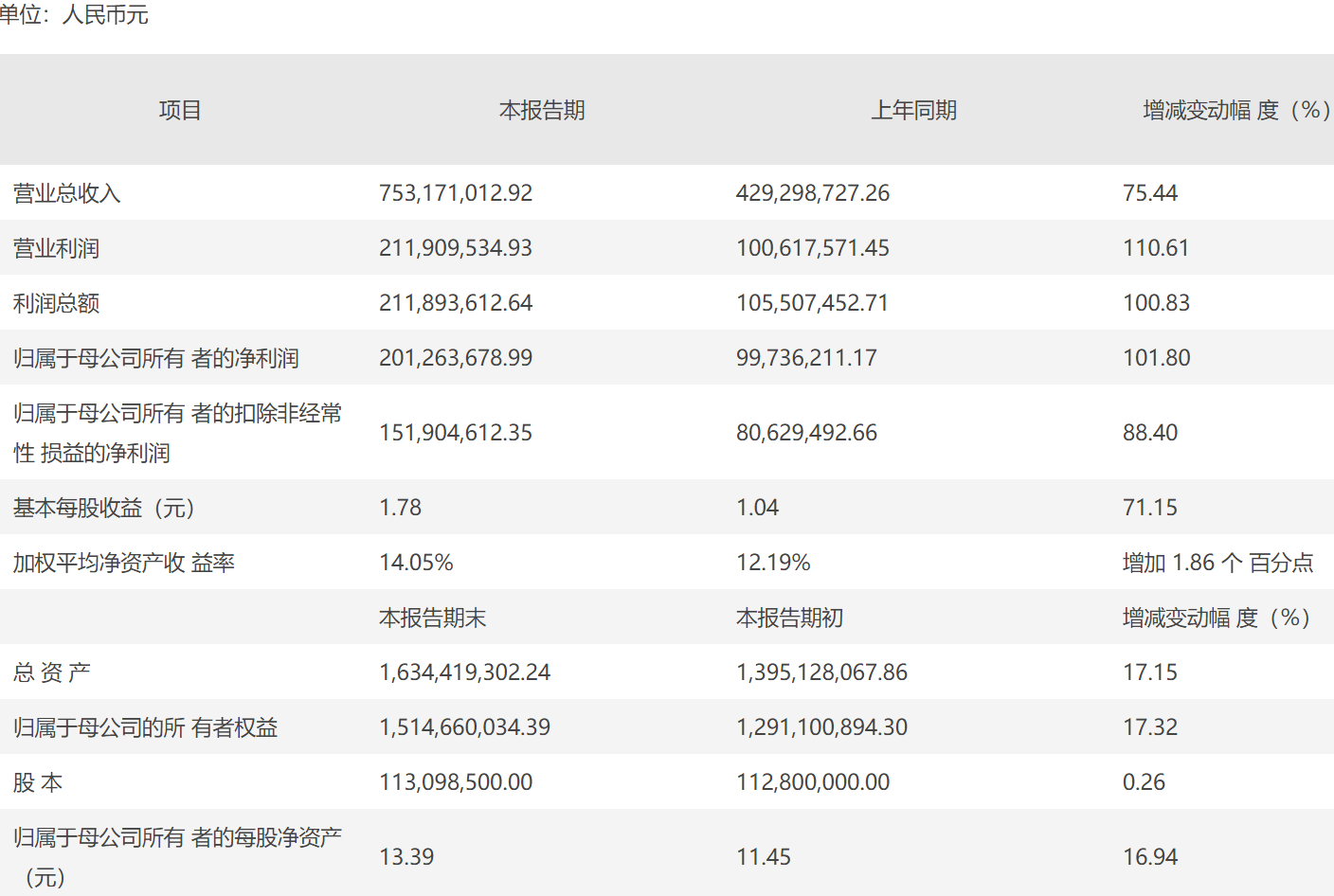This screenshot has width=1334, height=896.
Task: Click the value 1,514,660,034.39
Action: point(464,727)
